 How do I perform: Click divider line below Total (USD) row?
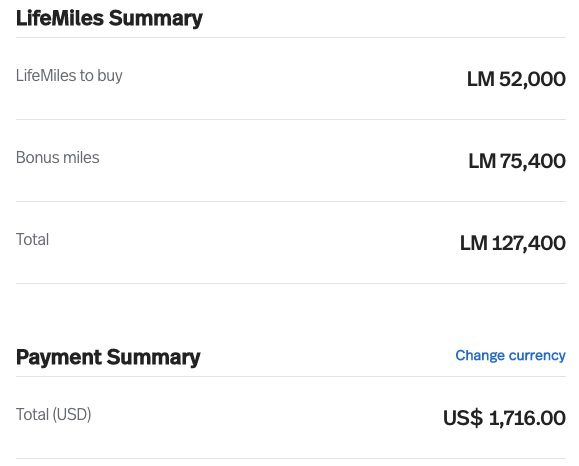point(291,459)
